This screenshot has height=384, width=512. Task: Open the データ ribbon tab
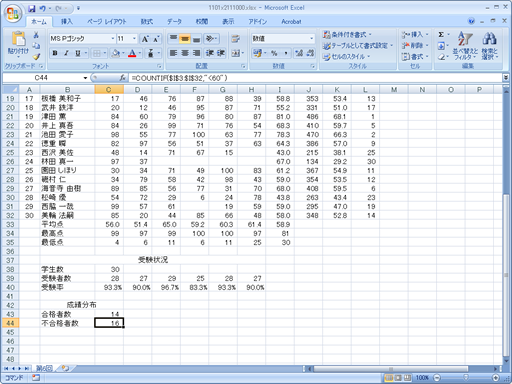174,22
